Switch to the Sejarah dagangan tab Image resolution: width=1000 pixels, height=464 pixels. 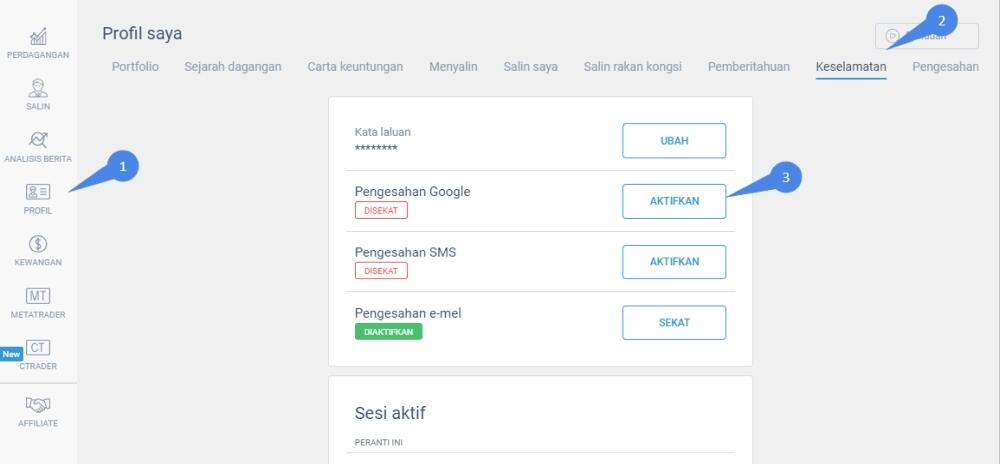tap(233, 67)
